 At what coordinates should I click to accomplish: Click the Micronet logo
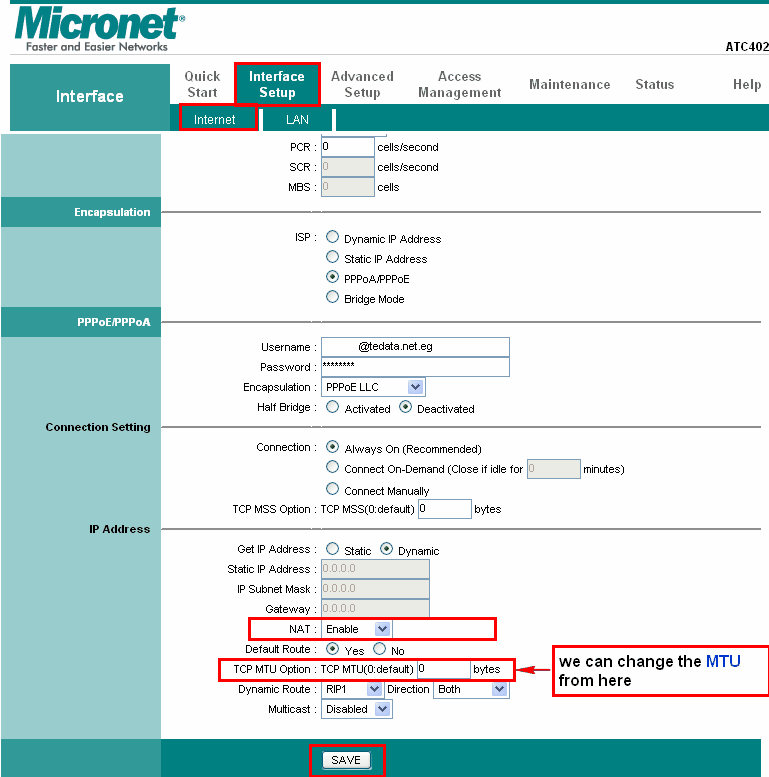coord(100,29)
